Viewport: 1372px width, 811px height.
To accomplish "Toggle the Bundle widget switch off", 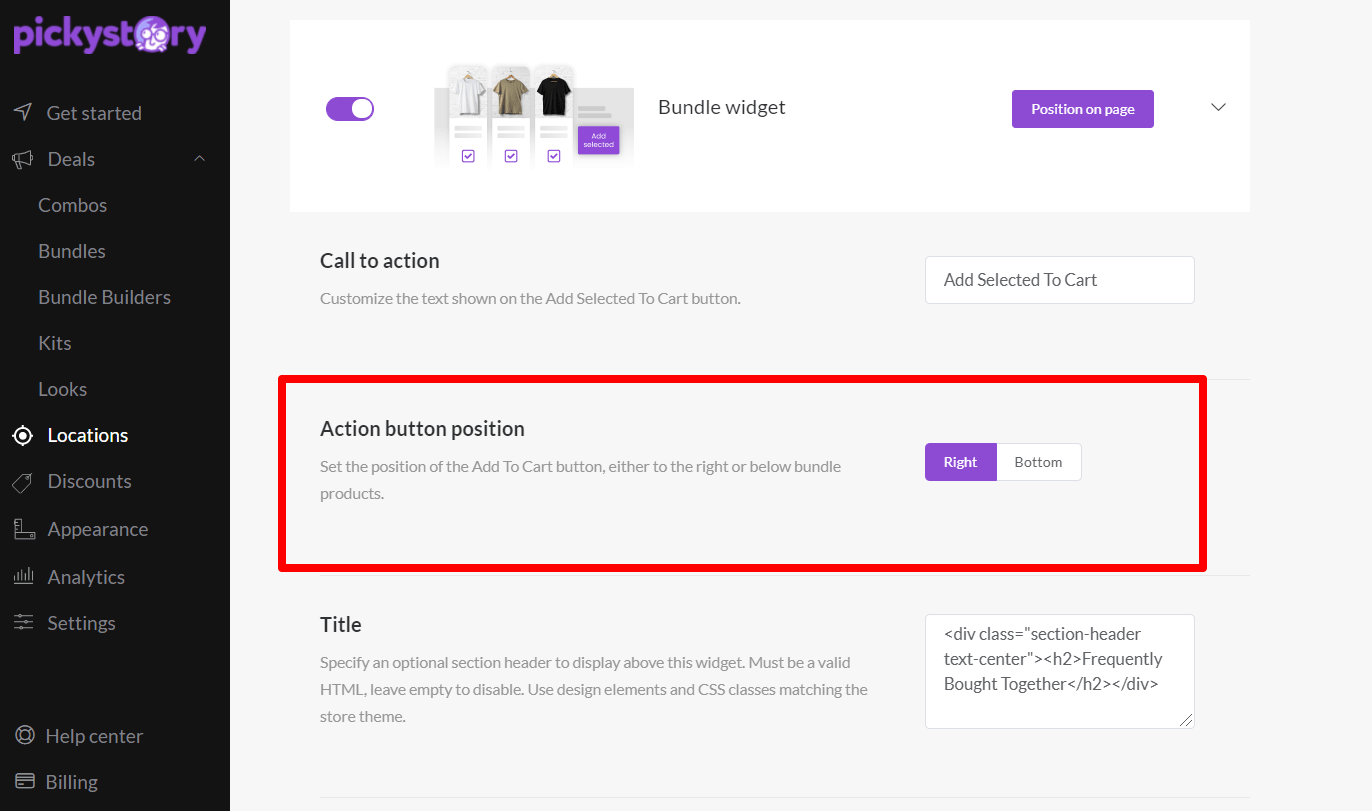I will point(350,108).
